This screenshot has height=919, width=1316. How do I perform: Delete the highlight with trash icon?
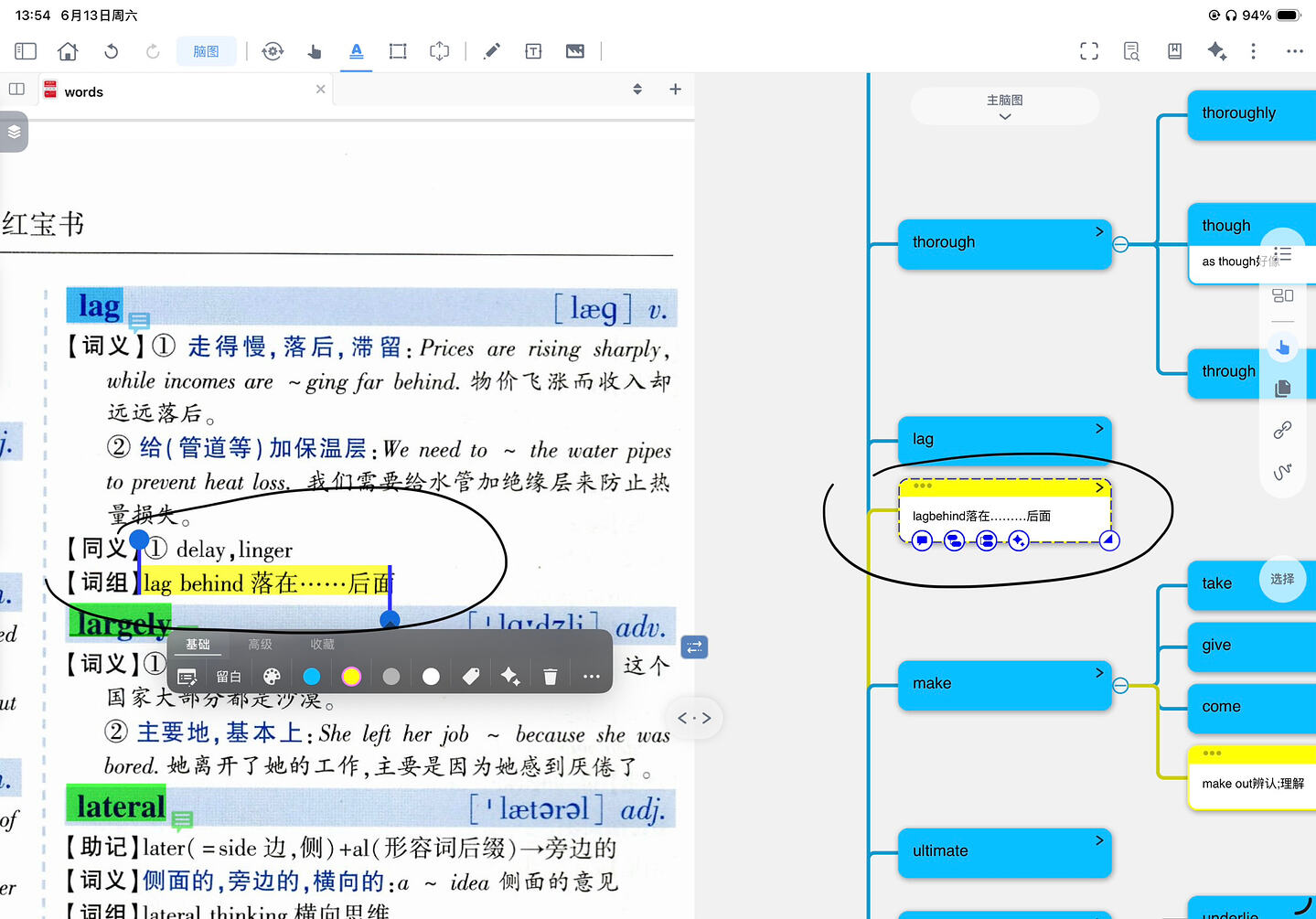[550, 677]
